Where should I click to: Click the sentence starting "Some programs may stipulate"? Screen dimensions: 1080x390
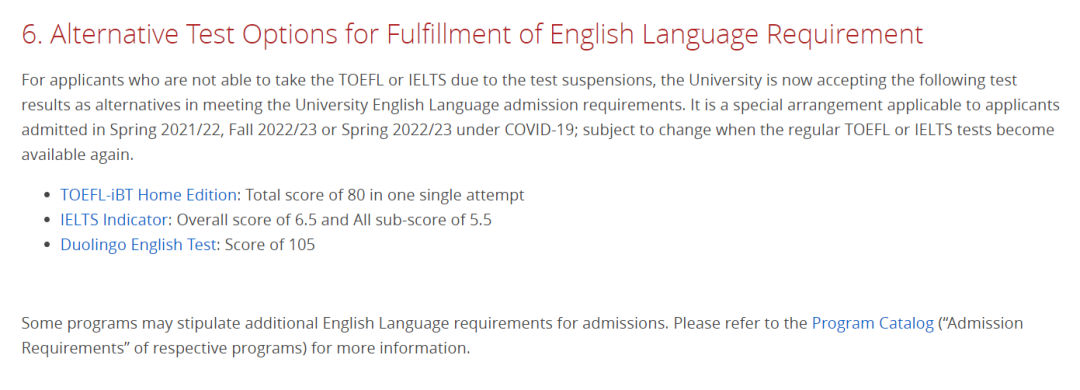(522, 336)
